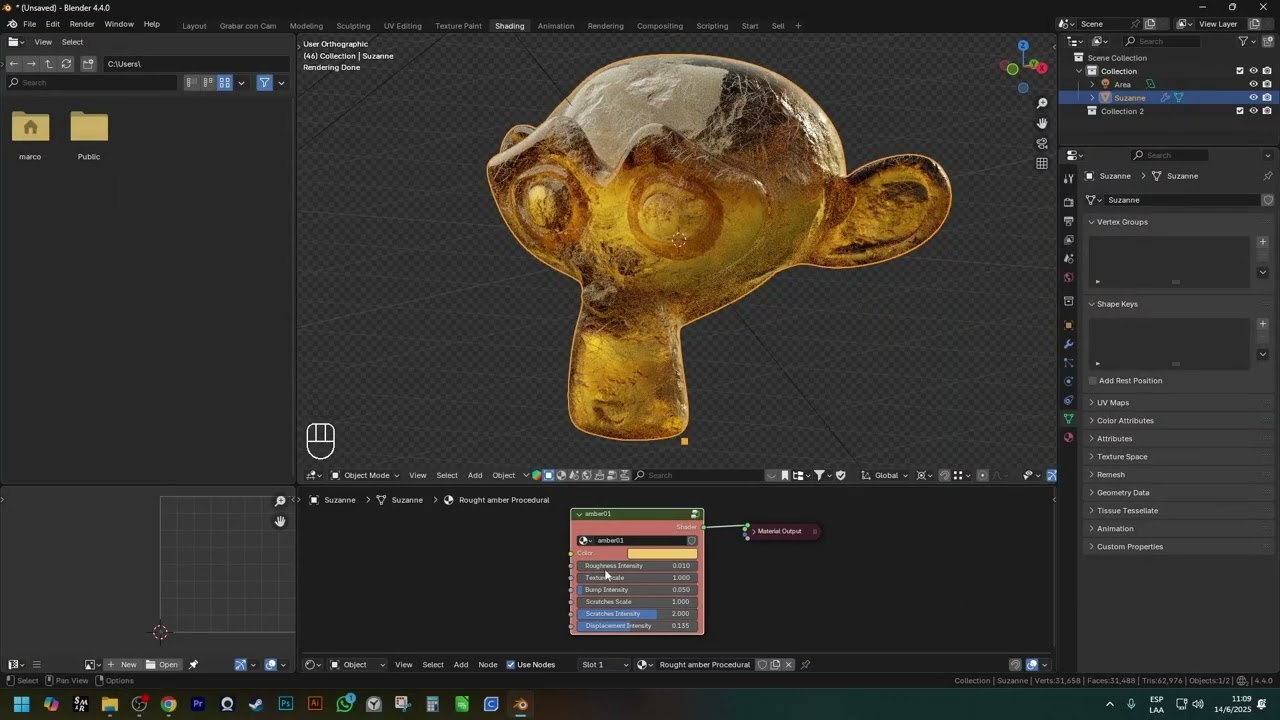Switch to the Shading workspace tab
Viewport: 1280px width, 720px height.
(x=509, y=25)
